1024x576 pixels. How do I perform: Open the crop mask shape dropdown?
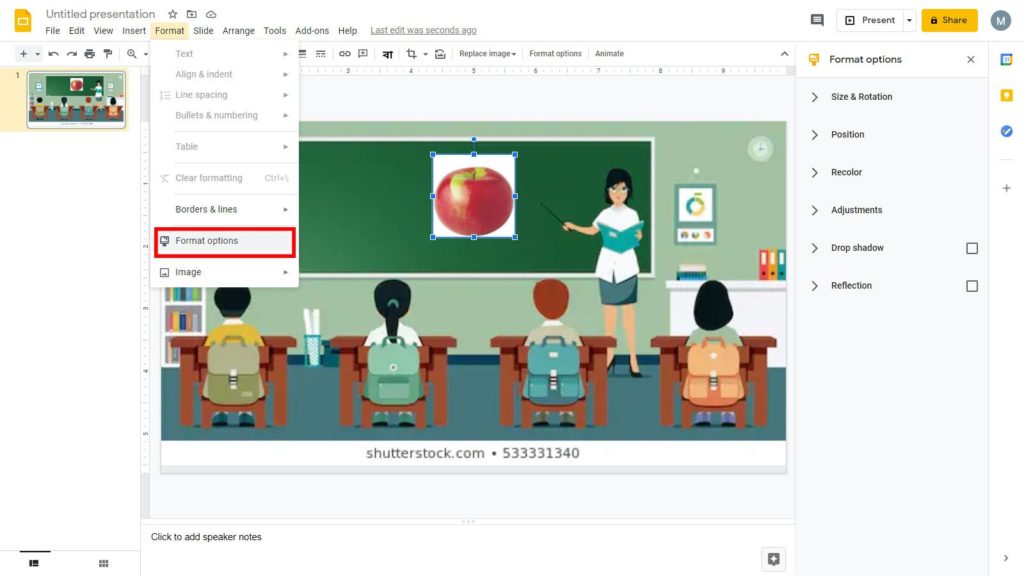tap(425, 54)
